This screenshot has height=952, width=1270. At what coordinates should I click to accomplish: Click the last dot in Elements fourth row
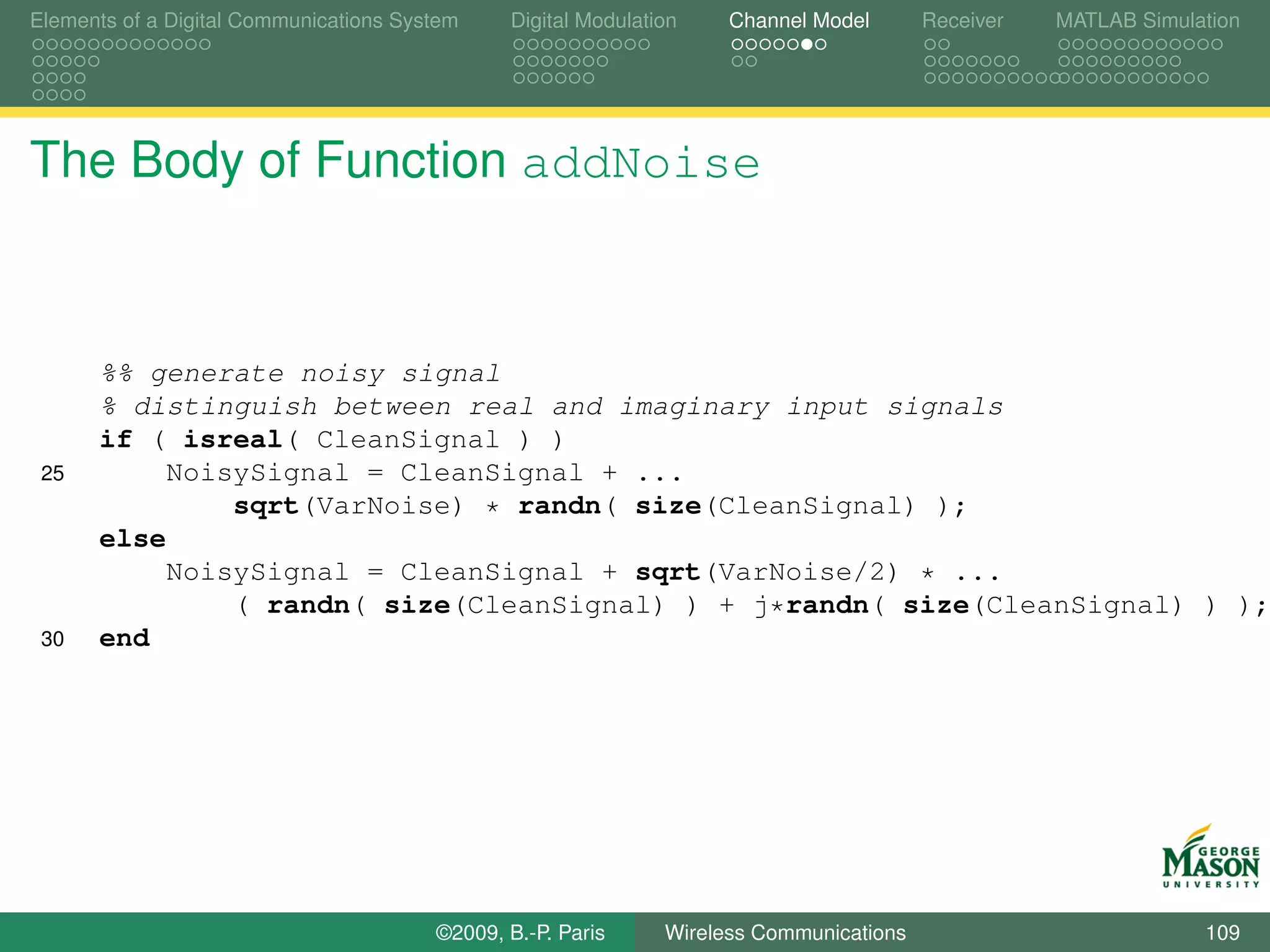(x=80, y=95)
